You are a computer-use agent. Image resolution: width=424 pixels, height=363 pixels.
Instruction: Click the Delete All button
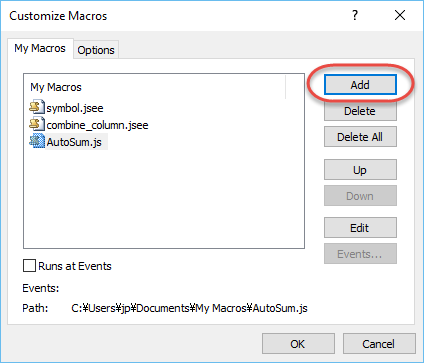click(x=360, y=137)
